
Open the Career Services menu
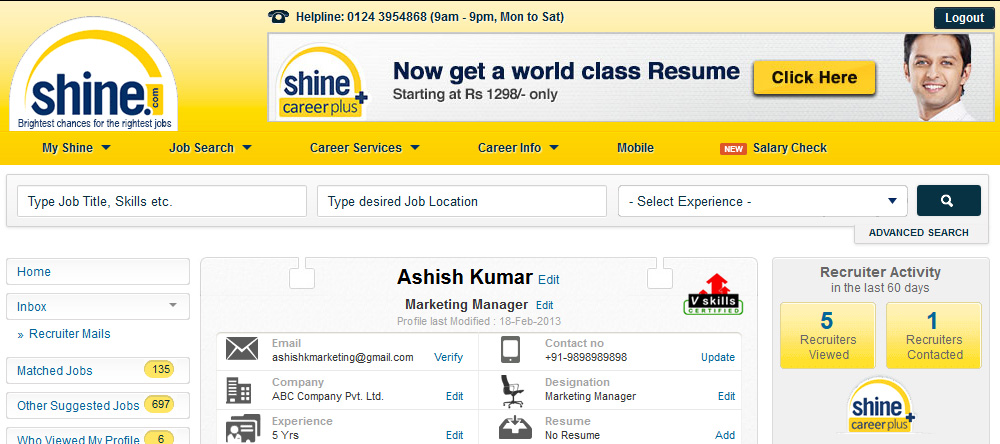click(365, 148)
